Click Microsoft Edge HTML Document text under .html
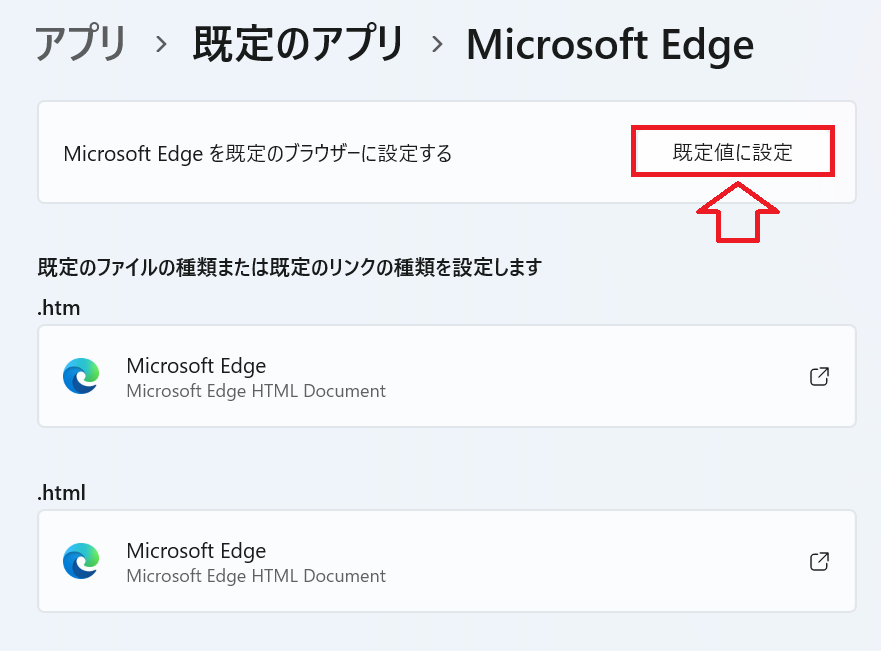The height and width of the screenshot is (651, 881). click(x=255, y=576)
